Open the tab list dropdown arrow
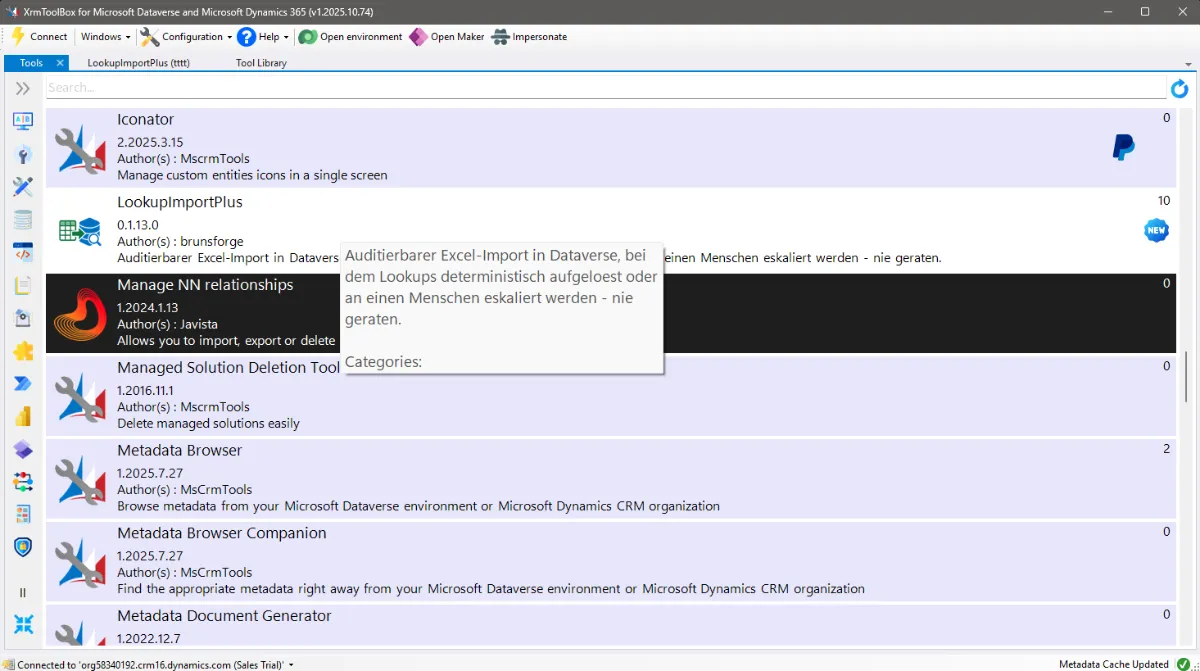The image size is (1200, 671). pos(1189,64)
